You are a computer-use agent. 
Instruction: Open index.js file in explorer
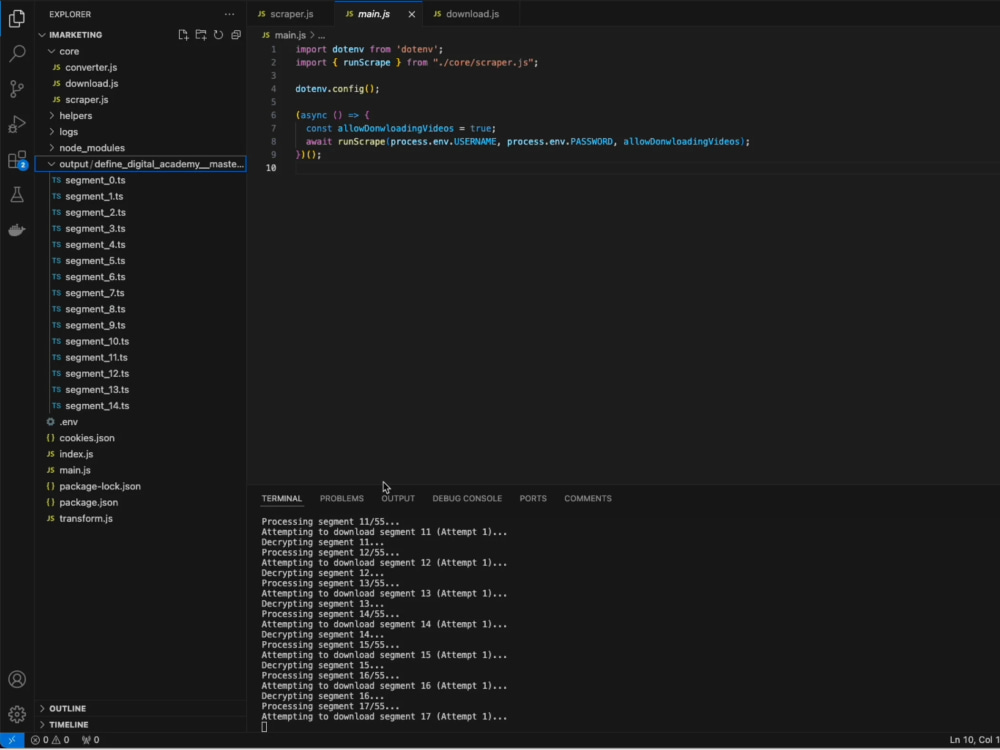coord(140,453)
